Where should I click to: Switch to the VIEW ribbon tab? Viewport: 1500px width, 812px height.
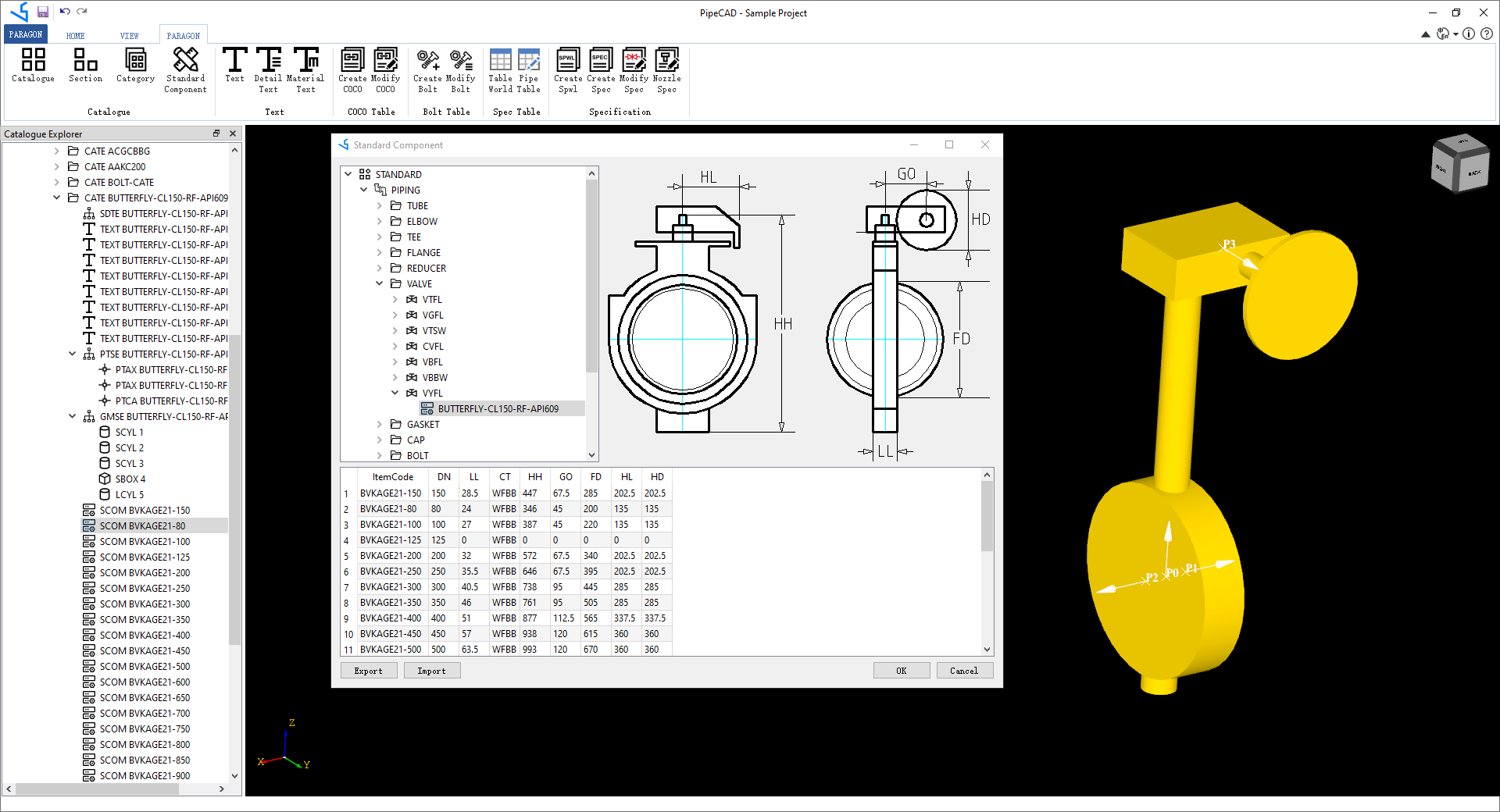[x=129, y=34]
